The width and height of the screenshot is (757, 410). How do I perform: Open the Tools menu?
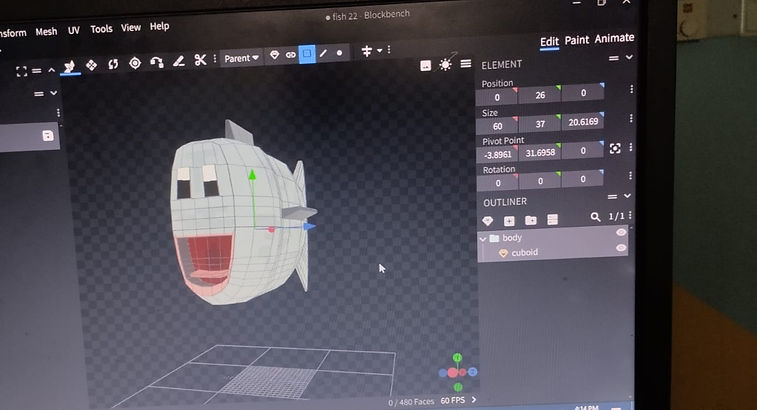[x=101, y=29]
